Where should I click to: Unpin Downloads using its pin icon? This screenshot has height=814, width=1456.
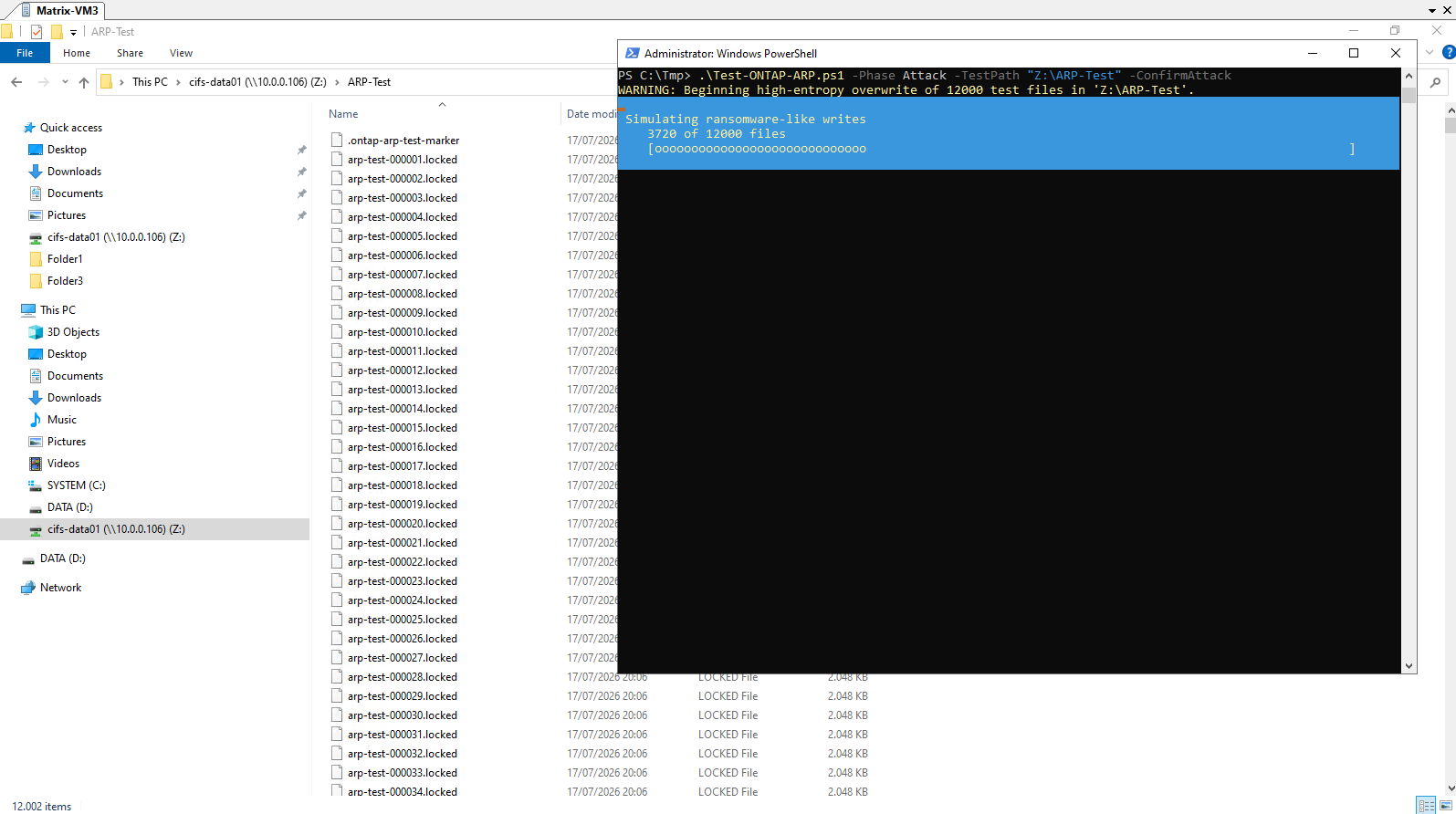(x=301, y=172)
